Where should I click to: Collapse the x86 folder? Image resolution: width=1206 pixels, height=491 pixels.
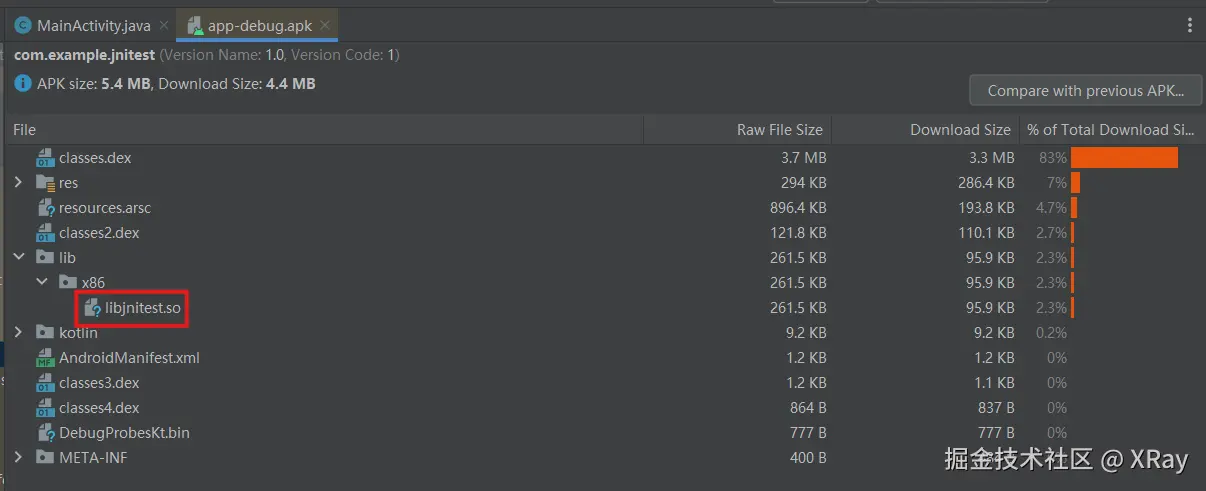point(42,283)
